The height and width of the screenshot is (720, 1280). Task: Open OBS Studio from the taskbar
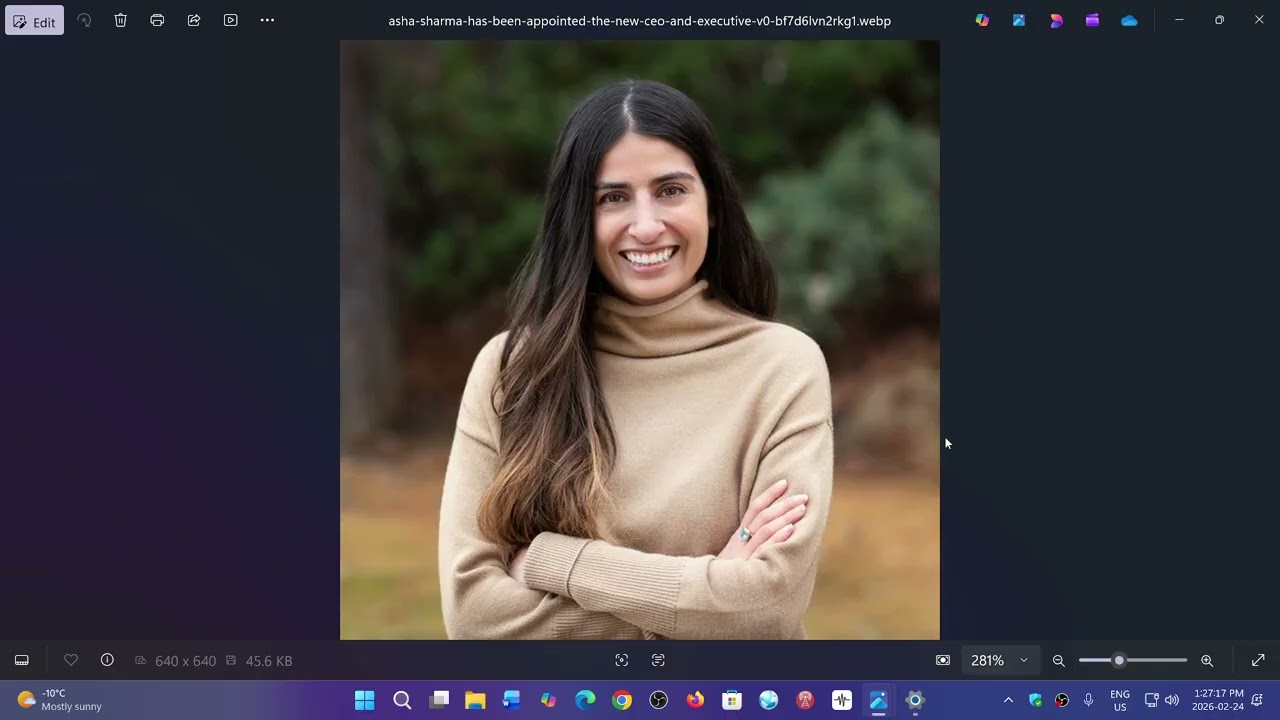[658, 700]
